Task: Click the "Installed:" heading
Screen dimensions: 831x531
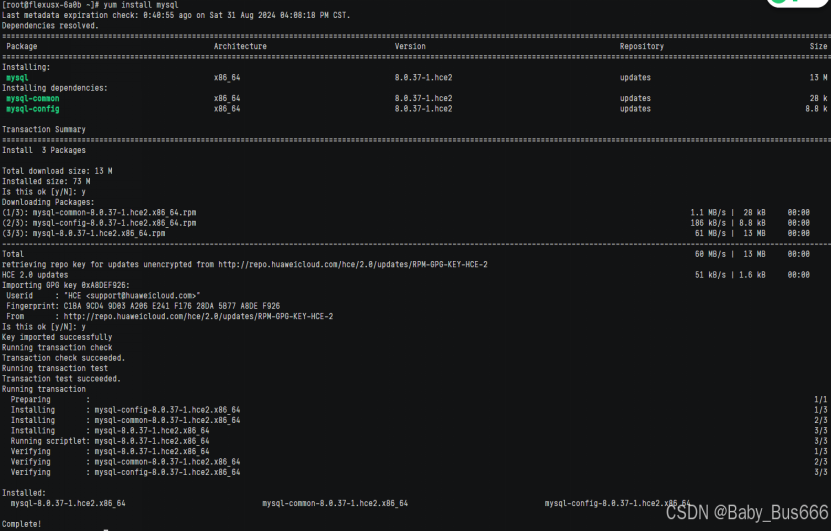Action: [x=24, y=493]
